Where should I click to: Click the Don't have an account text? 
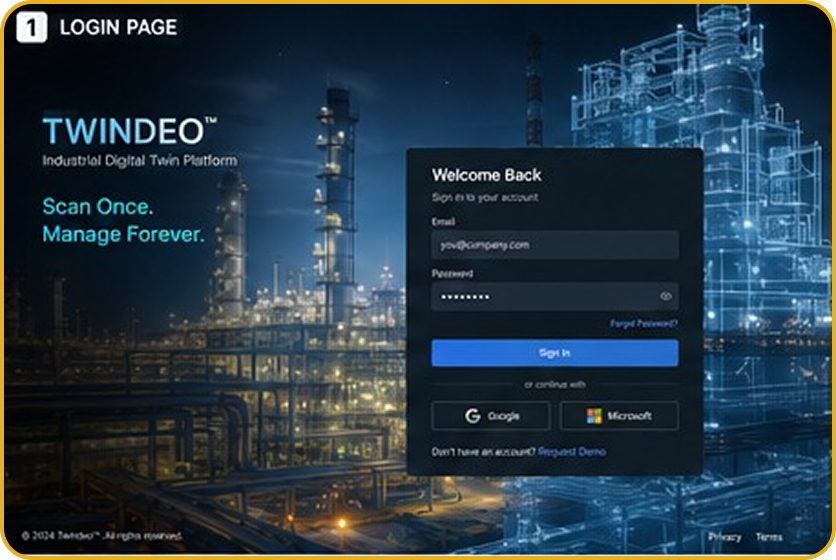(483, 452)
